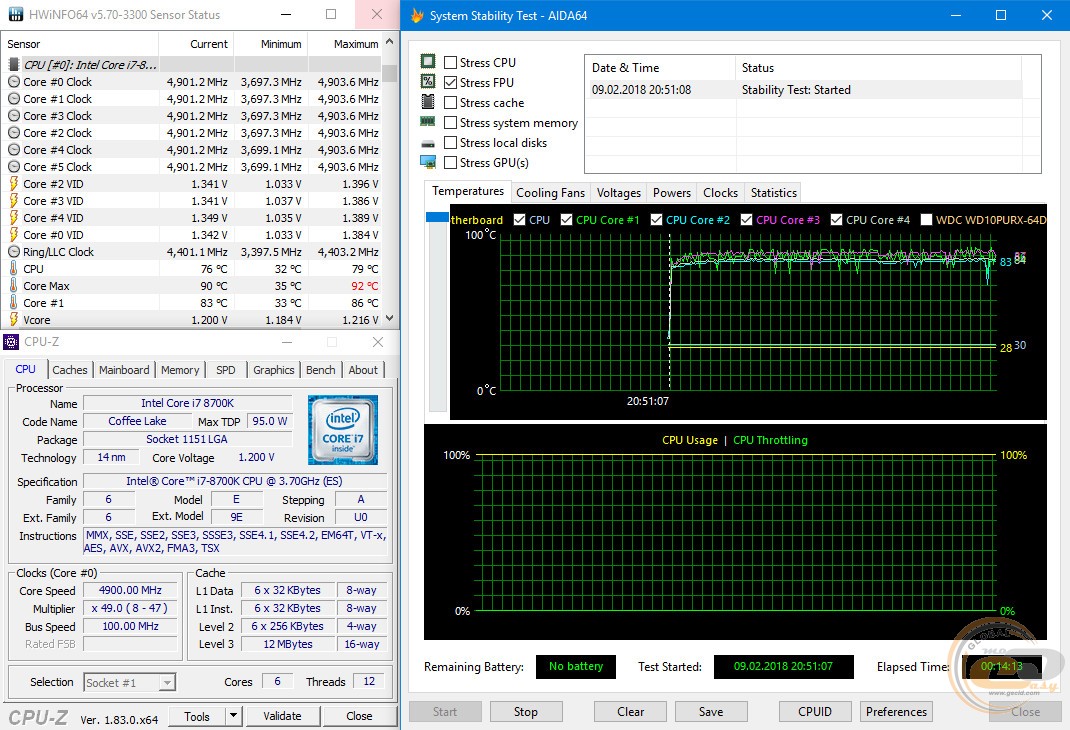
Task: Click the thermometer icon of the HWiNFO64 CPU temperature row
Action: pos(14,269)
